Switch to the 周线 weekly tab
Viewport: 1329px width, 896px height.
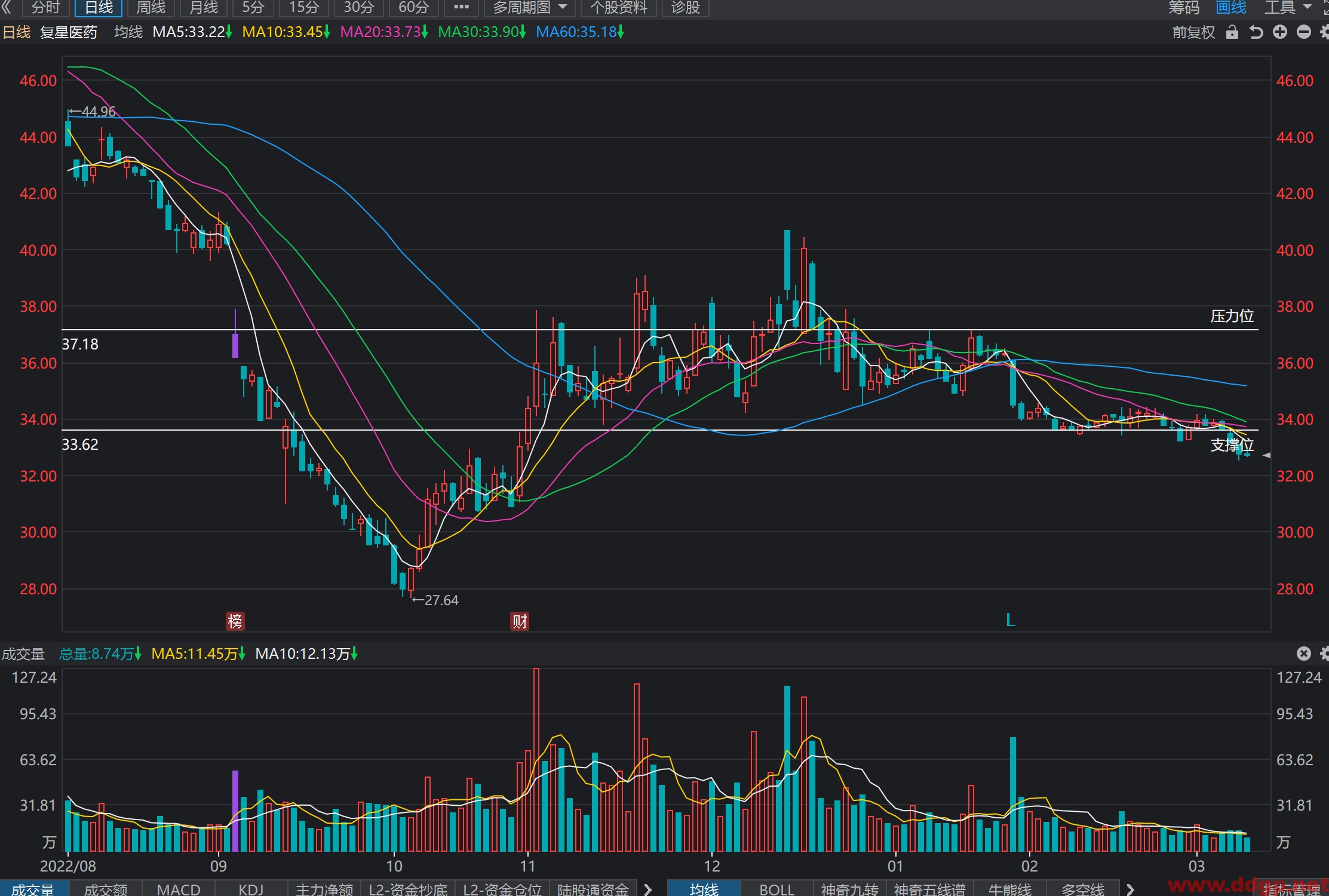coord(151,7)
